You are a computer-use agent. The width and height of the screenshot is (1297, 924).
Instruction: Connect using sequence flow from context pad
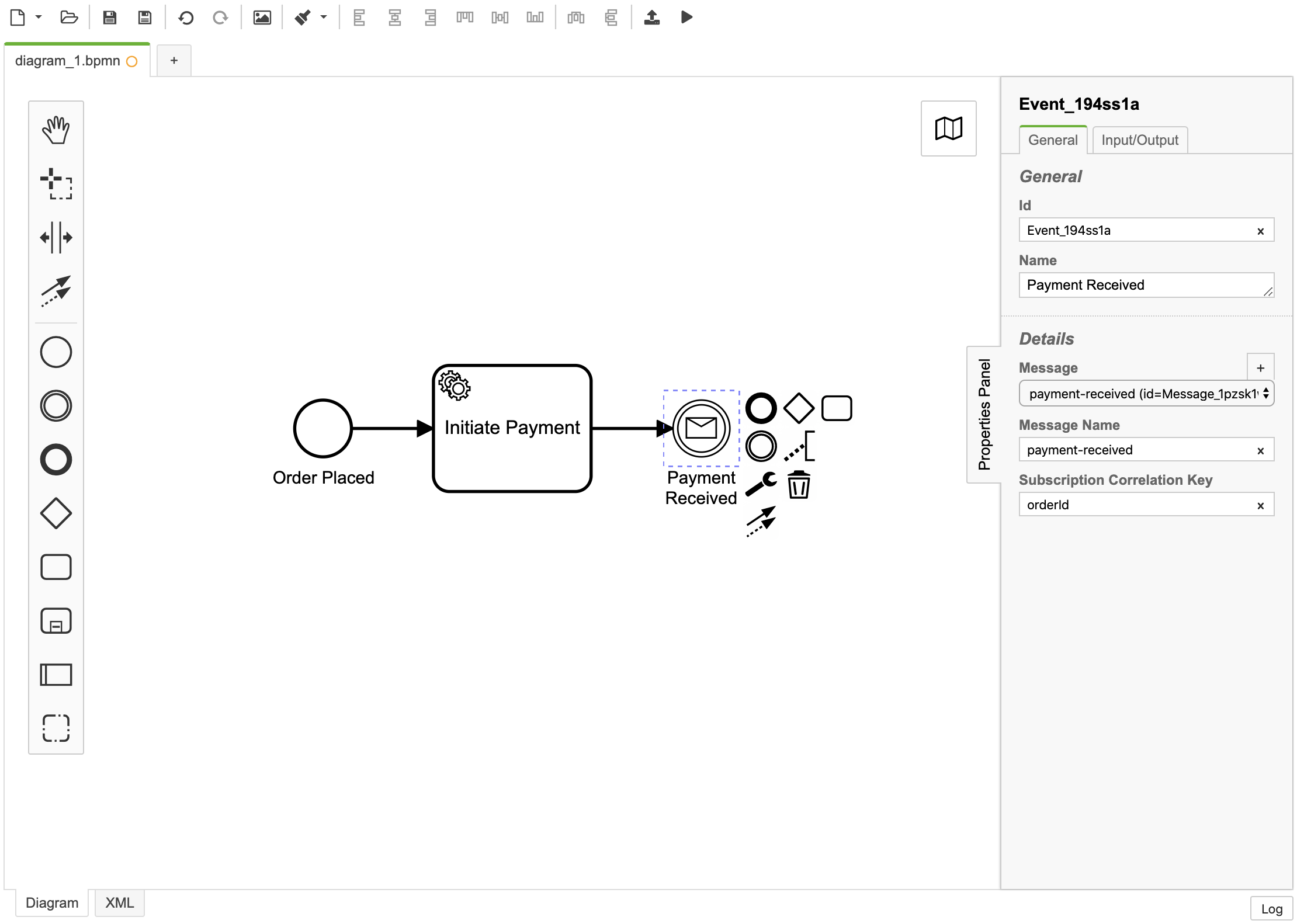point(761,522)
